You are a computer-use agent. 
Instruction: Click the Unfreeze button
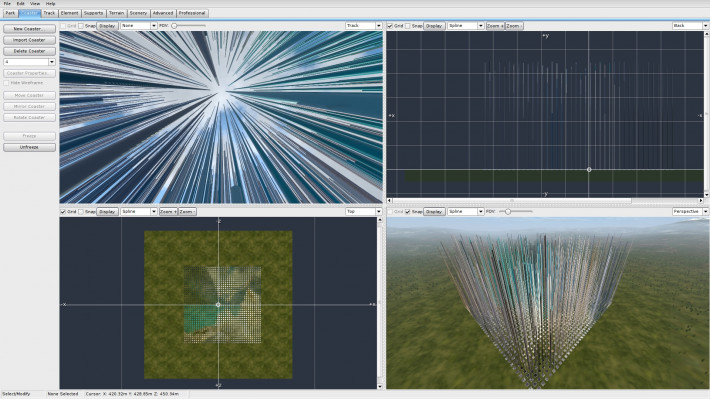pyautogui.click(x=29, y=147)
